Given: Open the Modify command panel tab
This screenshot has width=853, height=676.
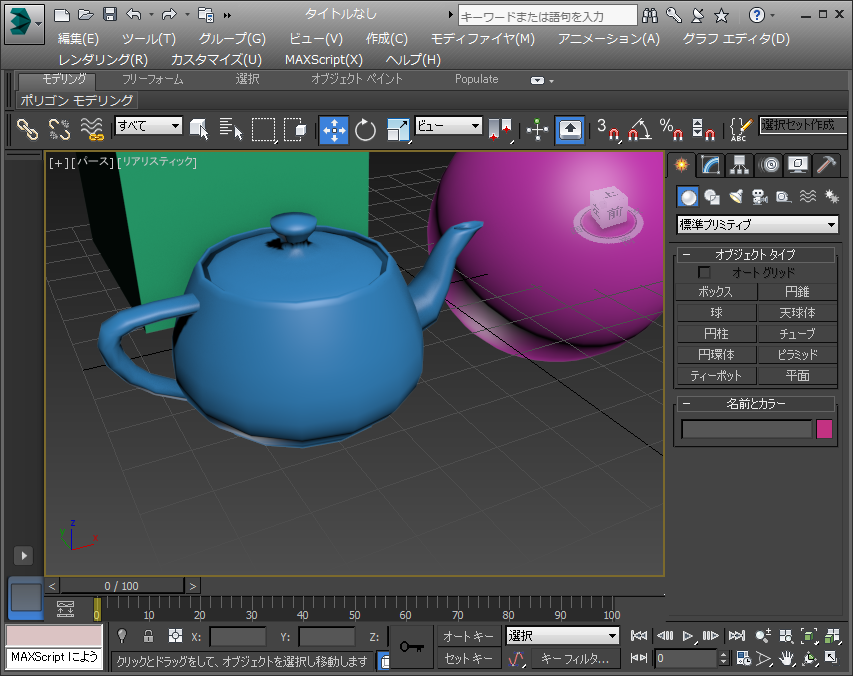Looking at the screenshot, I should pyautogui.click(x=711, y=165).
